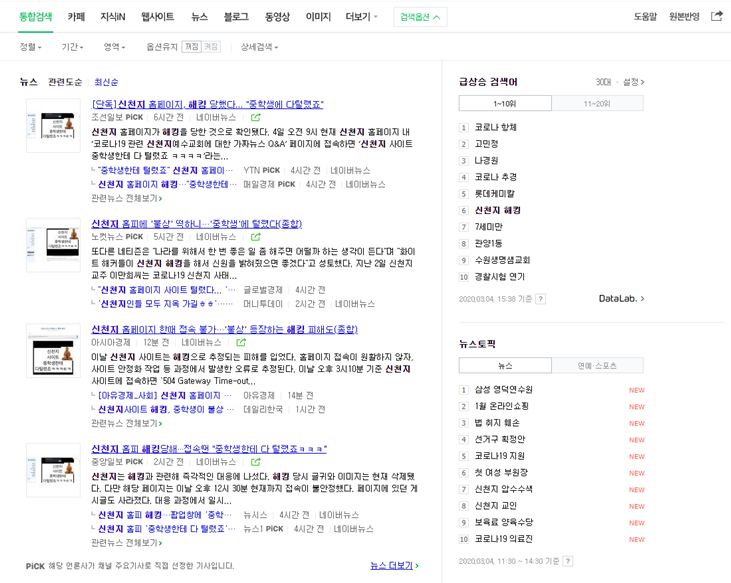The image size is (731, 583).
Task: Click the help question mark under 급상승 검색어
Action: coord(540,299)
